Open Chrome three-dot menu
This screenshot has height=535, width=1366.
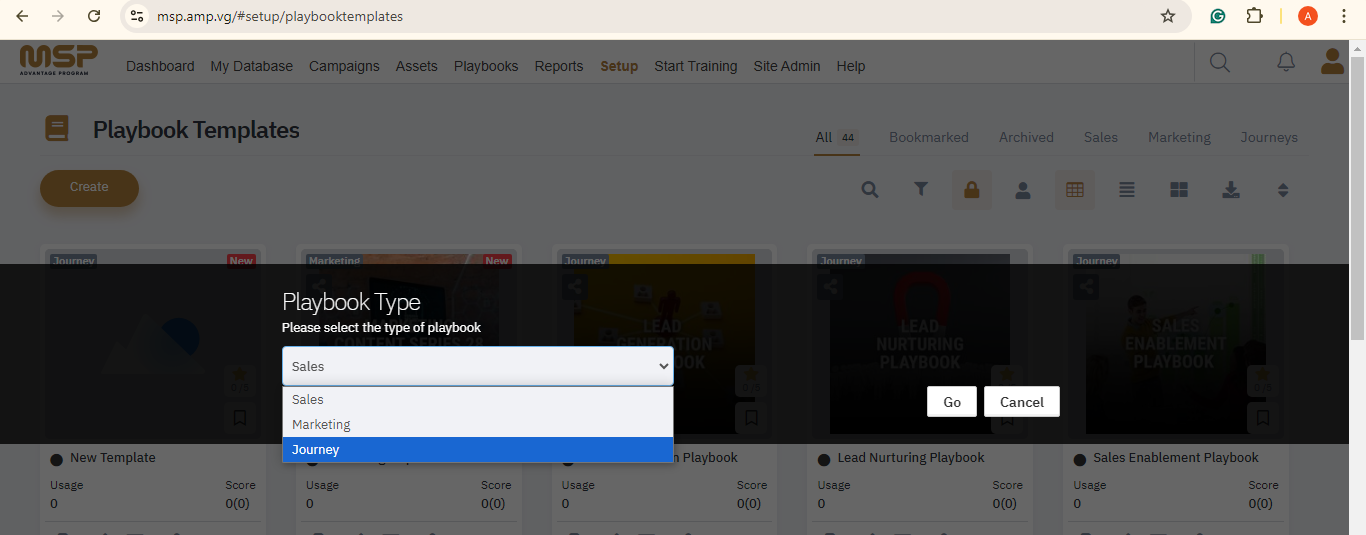[x=1344, y=16]
